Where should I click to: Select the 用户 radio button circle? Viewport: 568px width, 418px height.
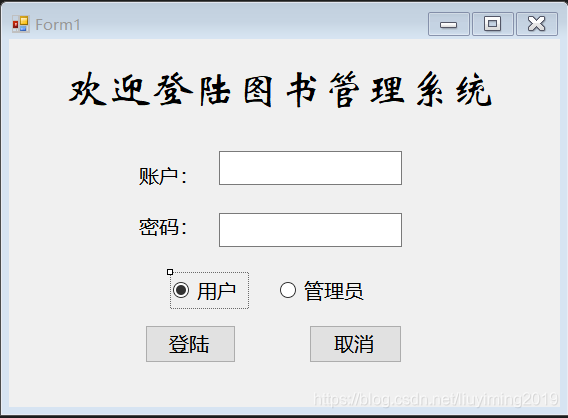(x=181, y=290)
